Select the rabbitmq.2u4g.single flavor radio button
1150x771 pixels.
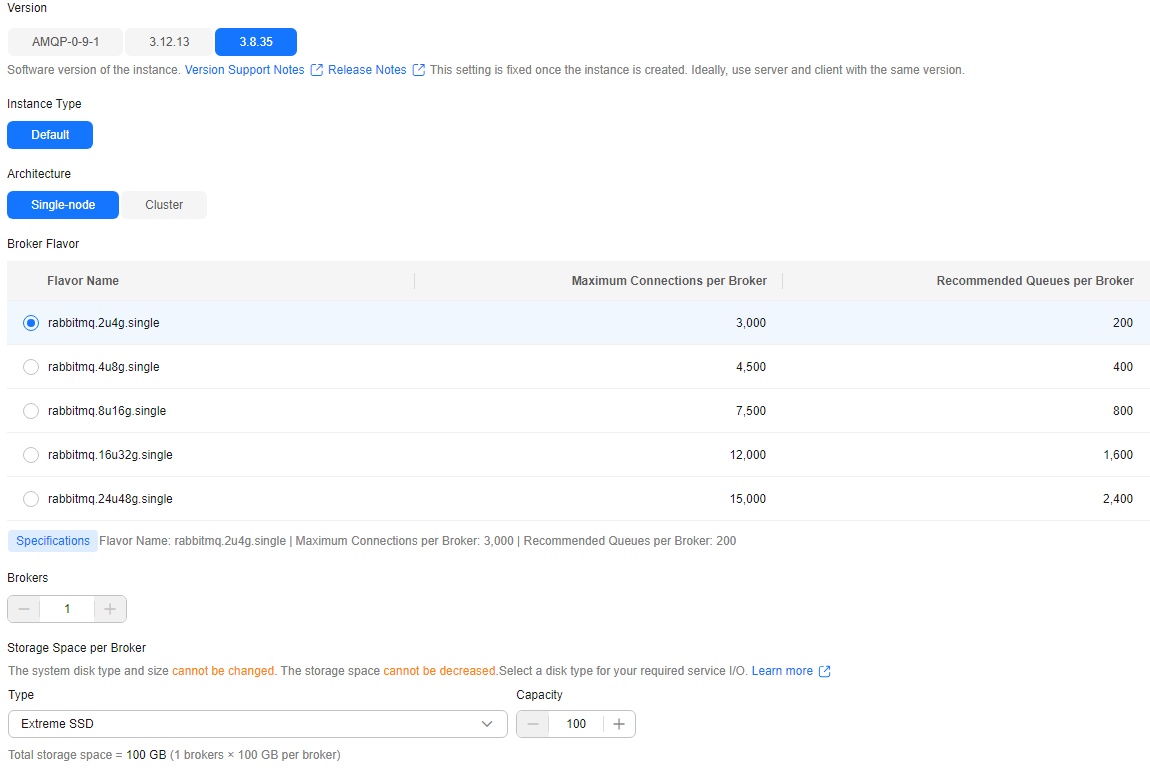pos(31,323)
